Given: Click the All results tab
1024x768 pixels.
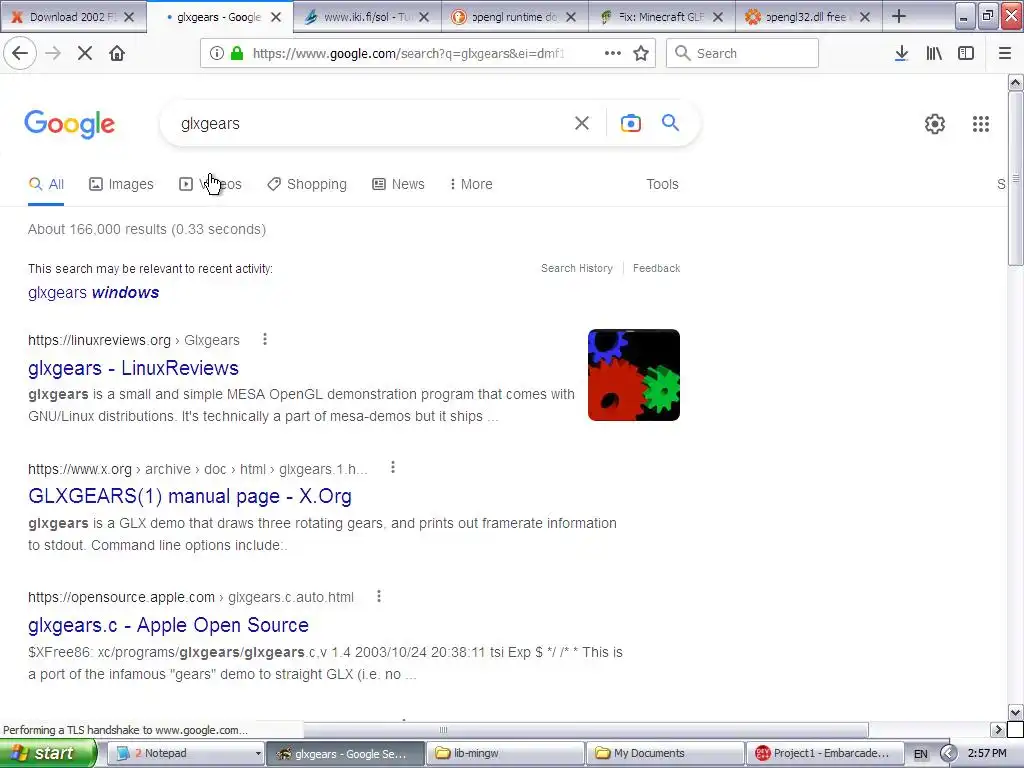Looking at the screenshot, I should (46, 184).
